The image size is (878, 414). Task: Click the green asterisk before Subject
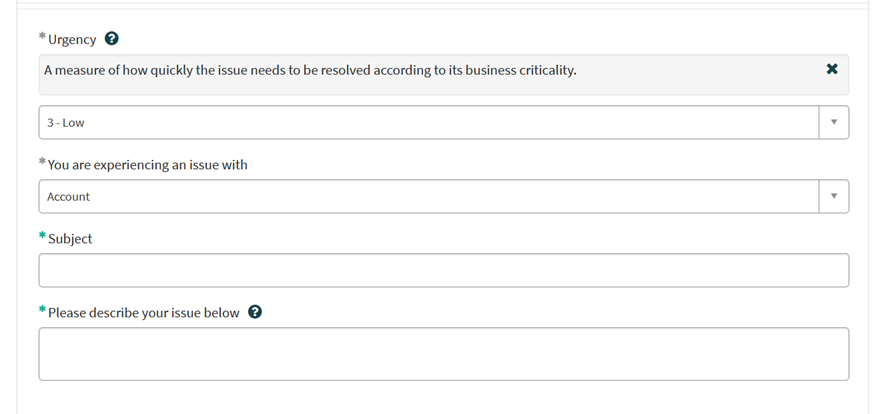point(42,237)
